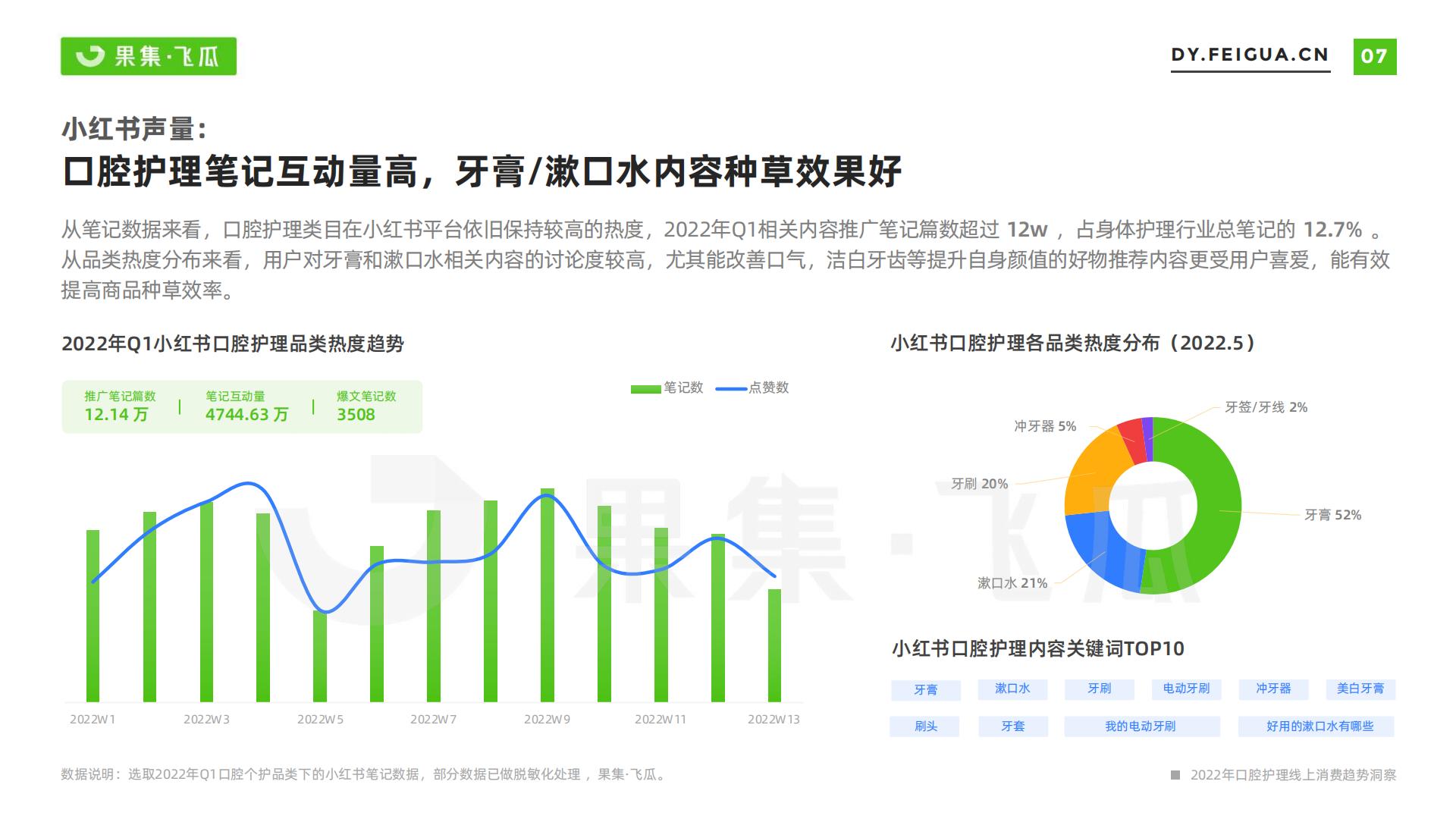Click the bold 12.7% figure in paragraph
The image size is (1456, 819).
pos(1332,229)
